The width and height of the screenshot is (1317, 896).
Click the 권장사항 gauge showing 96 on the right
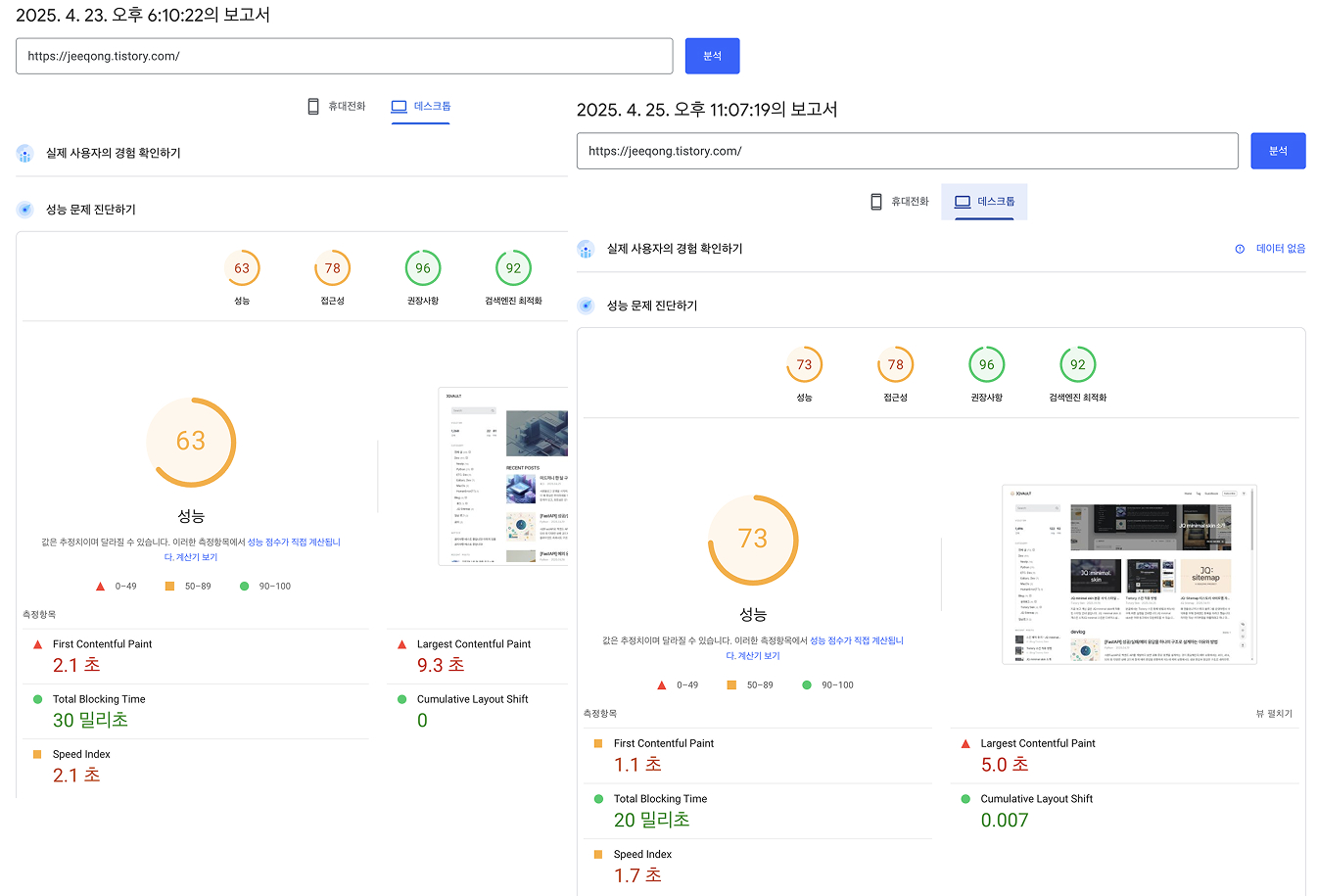987,363
